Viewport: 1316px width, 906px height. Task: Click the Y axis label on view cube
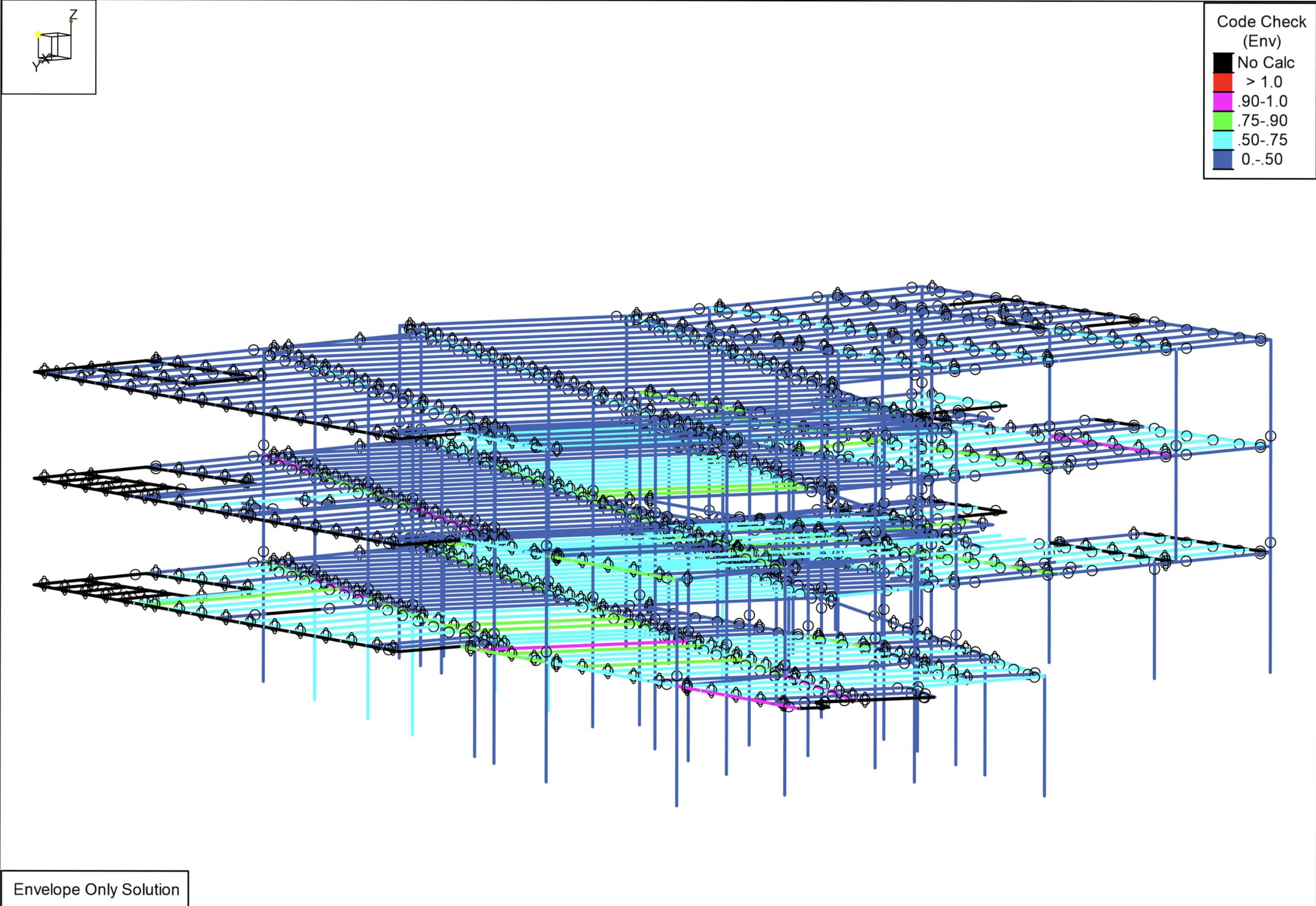click(36, 67)
